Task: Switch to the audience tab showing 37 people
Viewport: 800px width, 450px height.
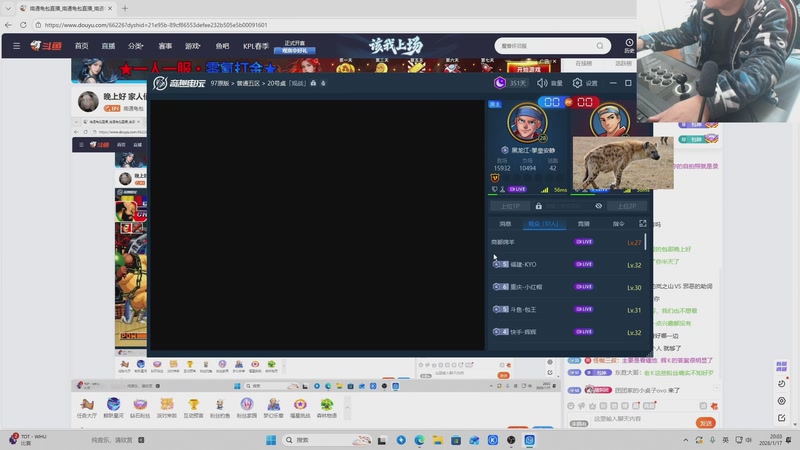Action: 543,223
